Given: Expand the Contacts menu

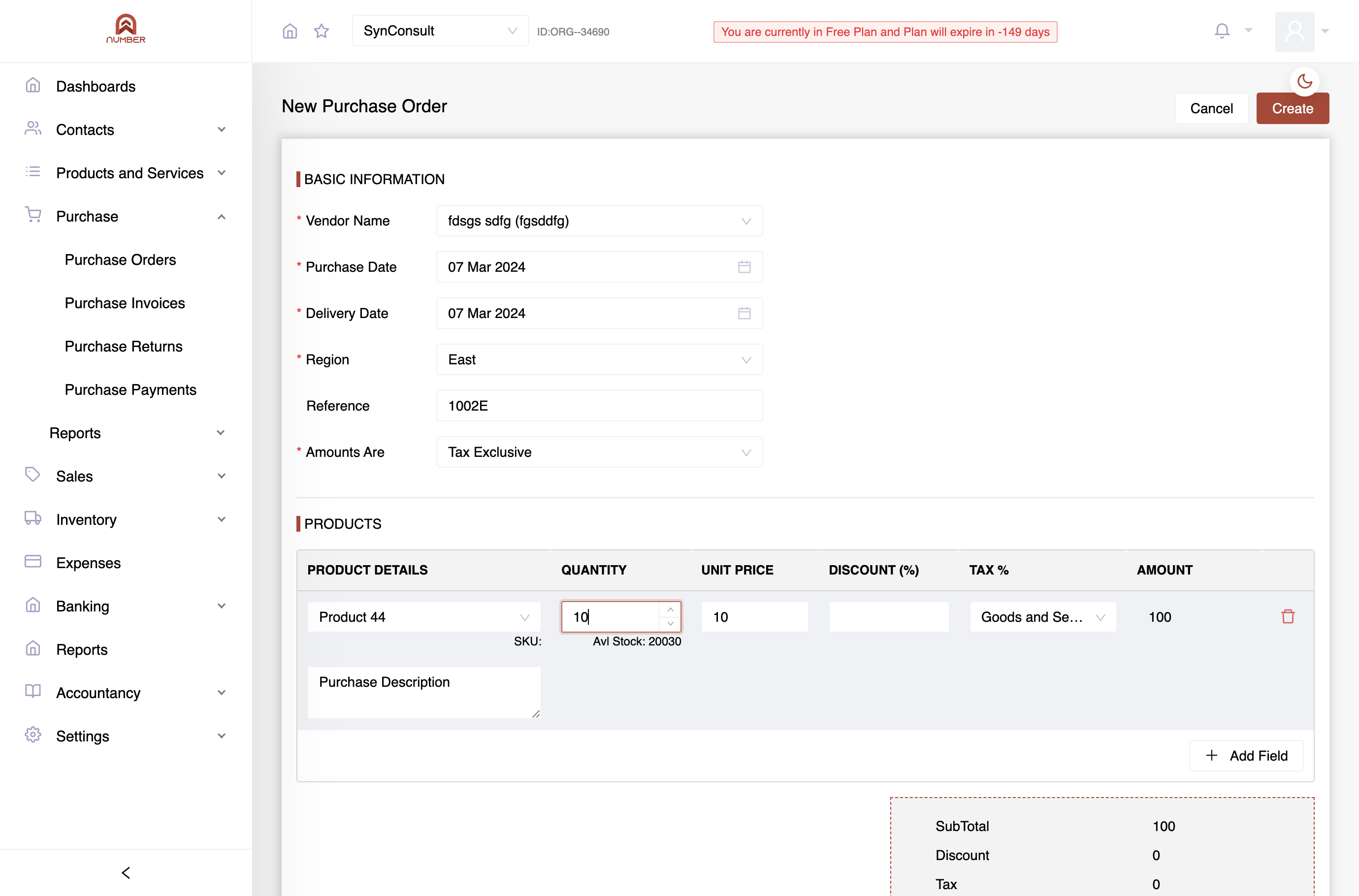Looking at the screenshot, I should point(126,129).
